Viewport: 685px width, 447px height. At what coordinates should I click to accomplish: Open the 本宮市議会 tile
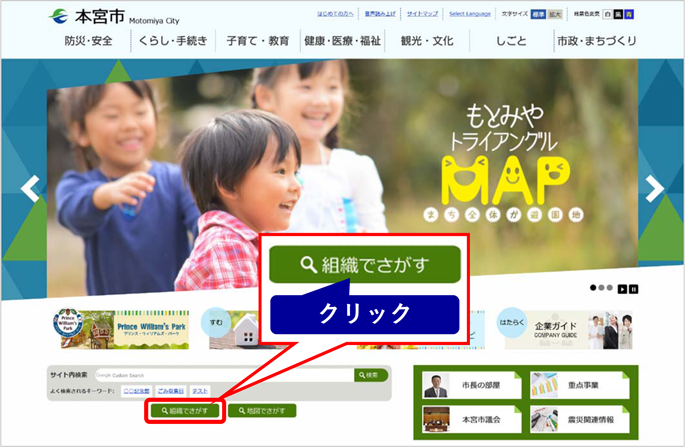click(471, 419)
